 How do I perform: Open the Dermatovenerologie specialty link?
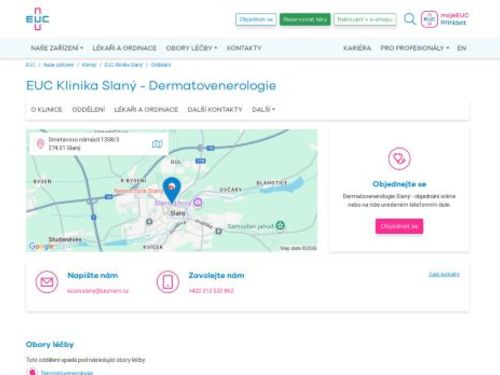click(67, 372)
